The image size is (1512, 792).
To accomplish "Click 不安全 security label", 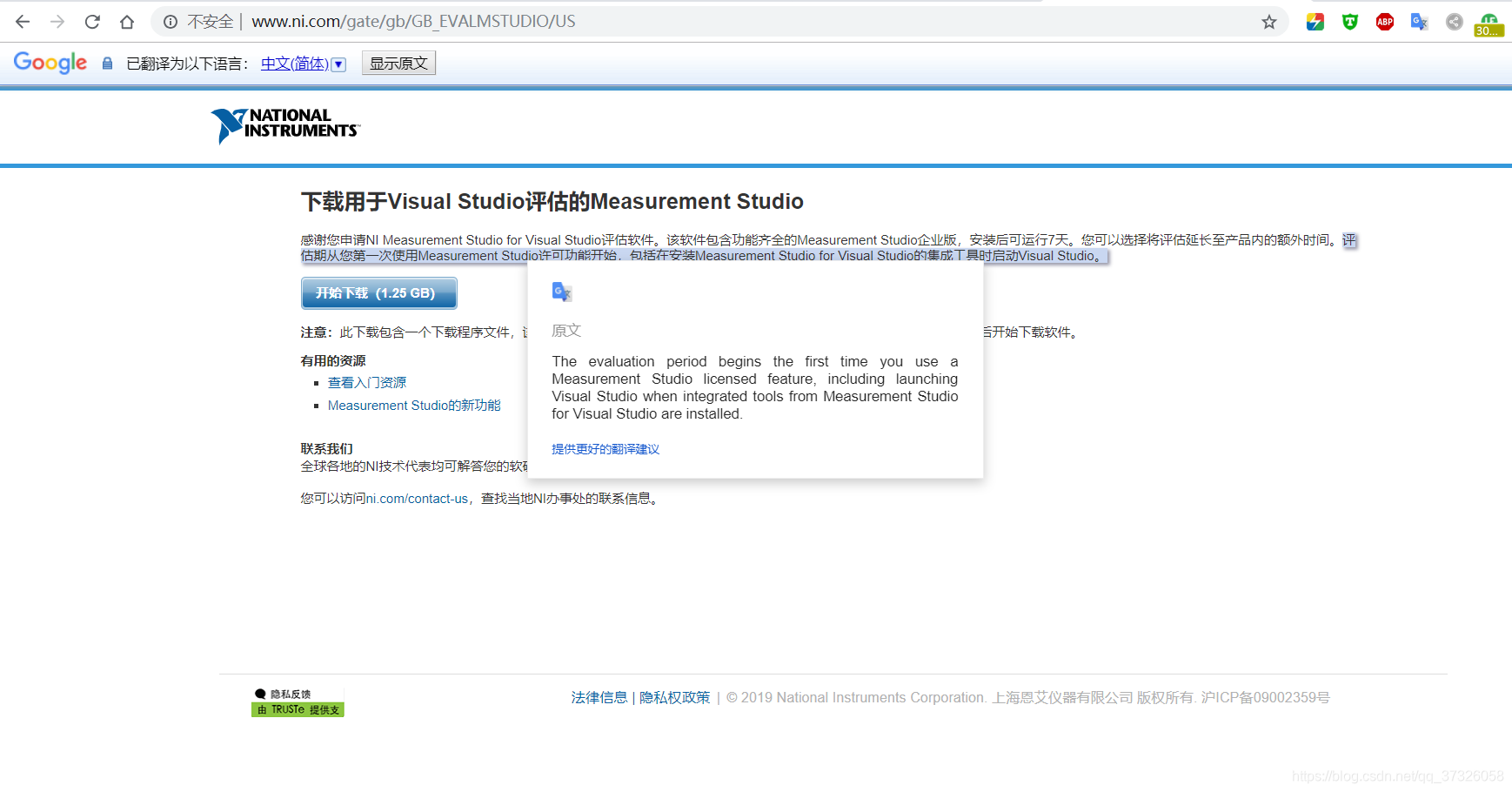I will click(x=211, y=22).
